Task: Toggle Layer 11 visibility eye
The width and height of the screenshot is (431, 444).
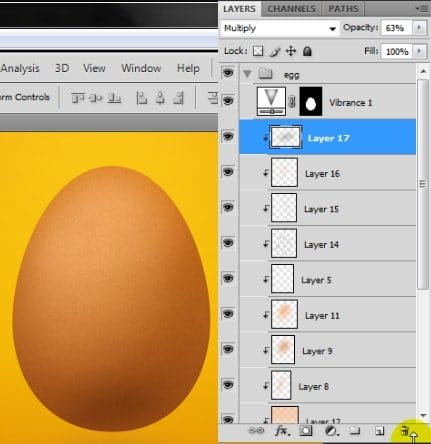Action: [228, 314]
